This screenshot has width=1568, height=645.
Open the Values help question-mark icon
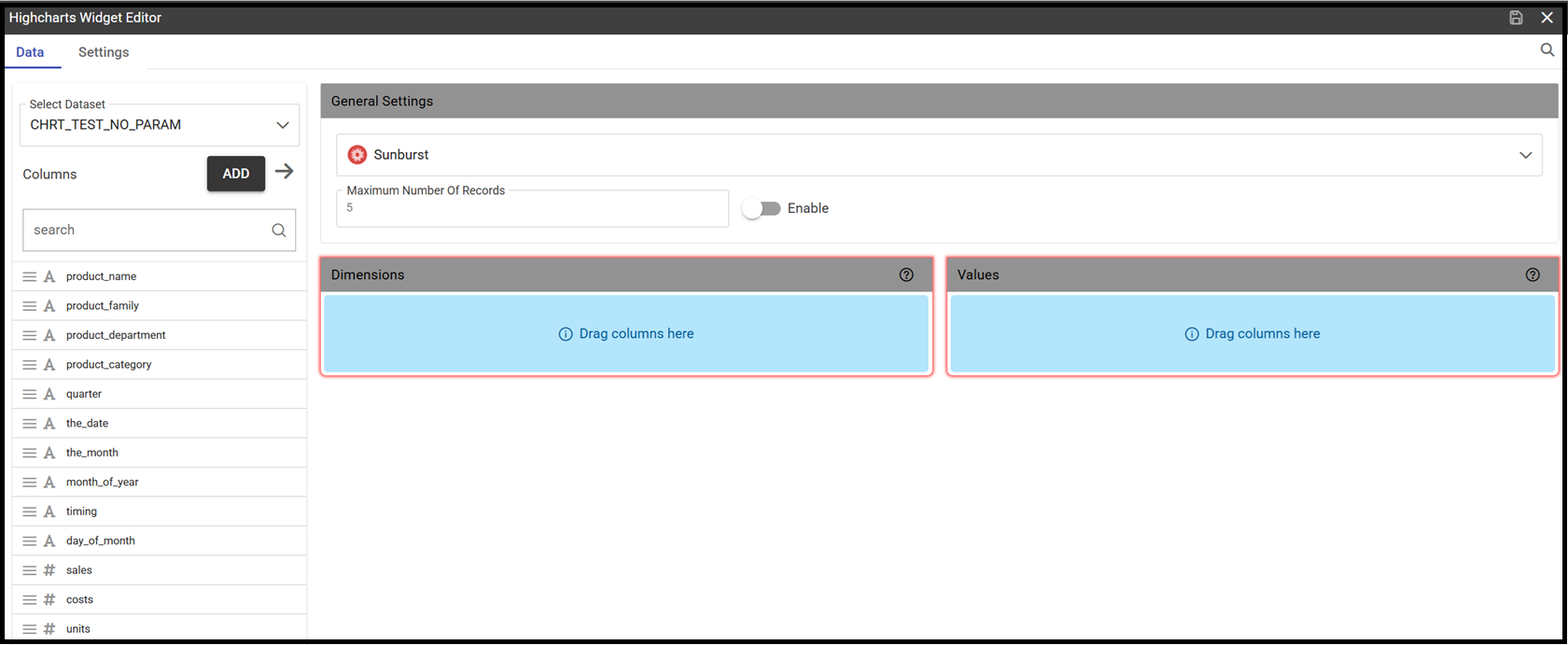pos(1533,274)
